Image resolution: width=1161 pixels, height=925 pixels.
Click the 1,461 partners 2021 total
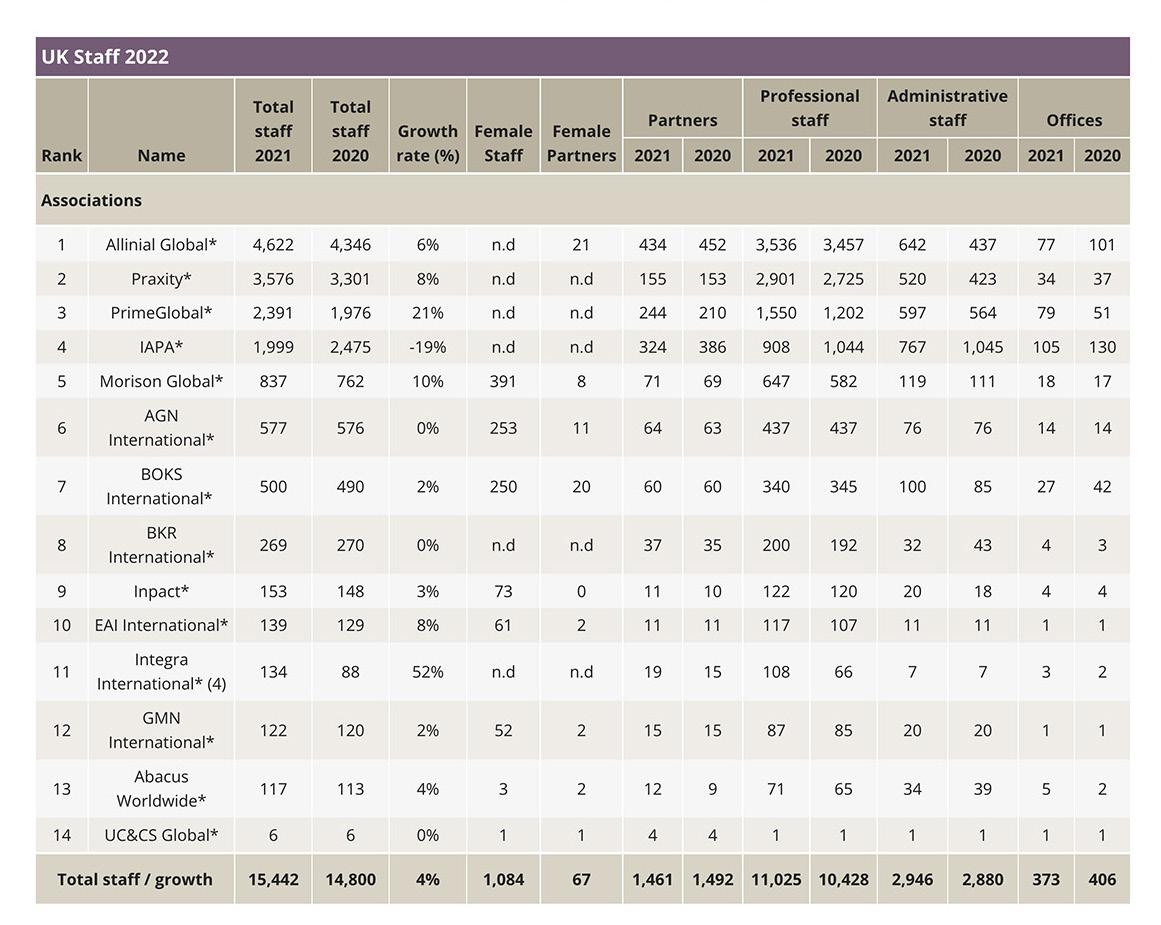tap(652, 879)
